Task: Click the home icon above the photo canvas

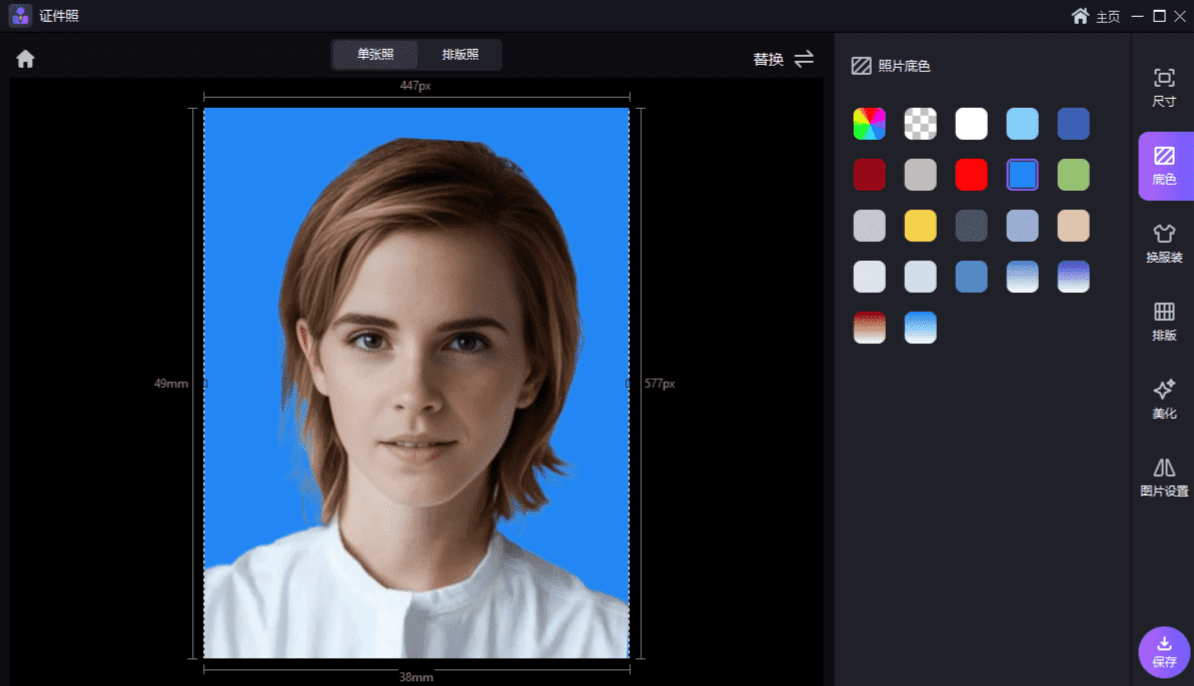Action: pos(24,59)
